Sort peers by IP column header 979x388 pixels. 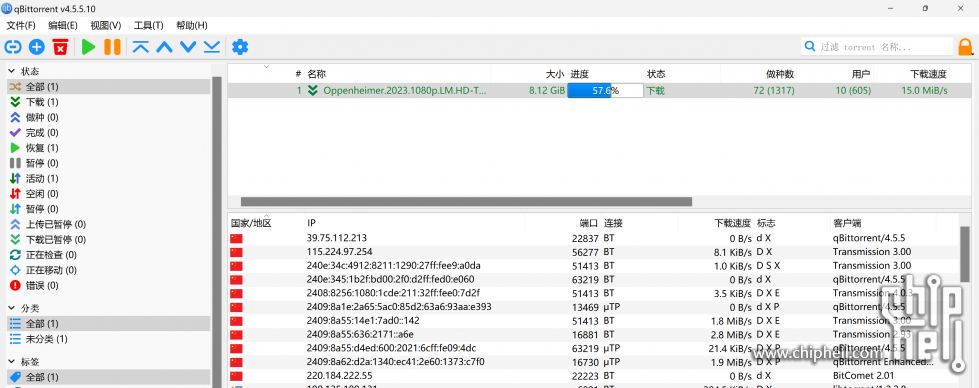coord(312,223)
